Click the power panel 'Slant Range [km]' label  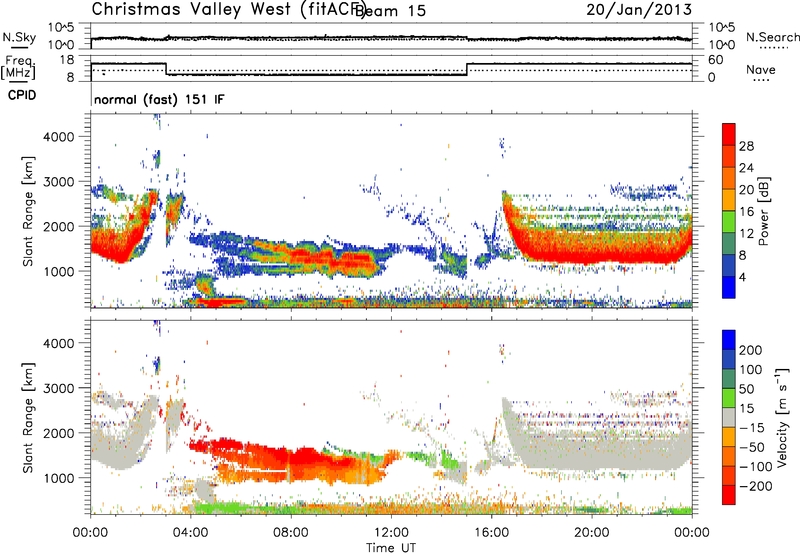point(28,211)
